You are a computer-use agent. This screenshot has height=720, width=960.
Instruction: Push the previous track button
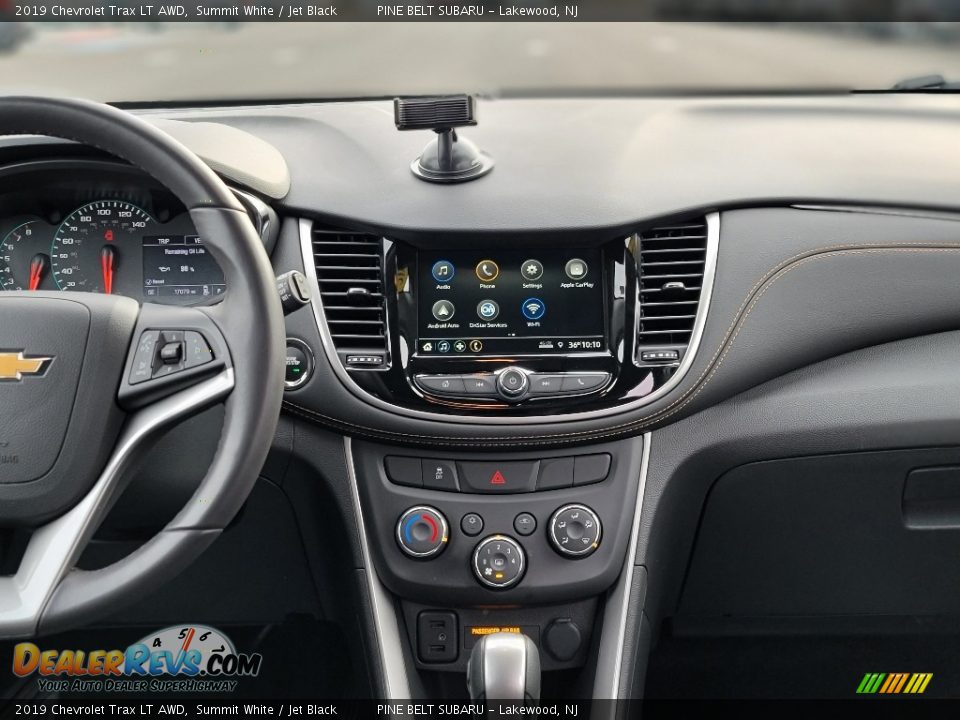point(479,384)
